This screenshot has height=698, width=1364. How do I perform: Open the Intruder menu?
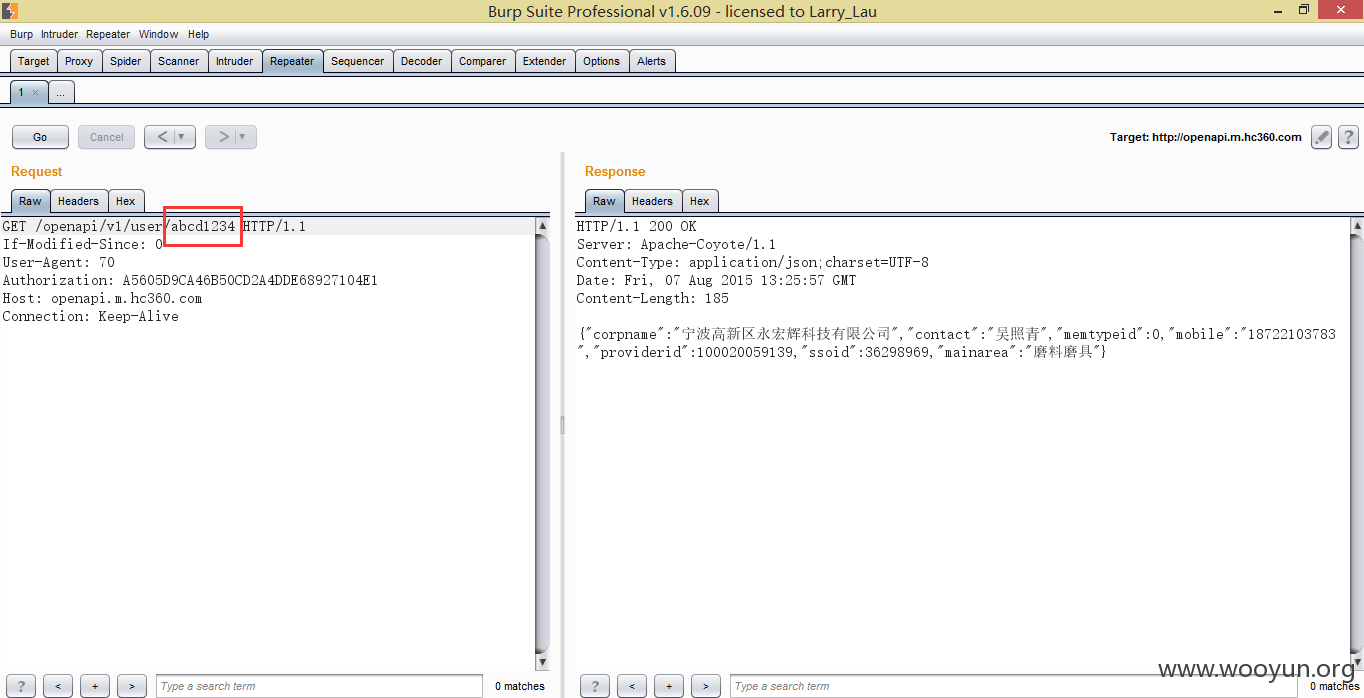[x=59, y=34]
